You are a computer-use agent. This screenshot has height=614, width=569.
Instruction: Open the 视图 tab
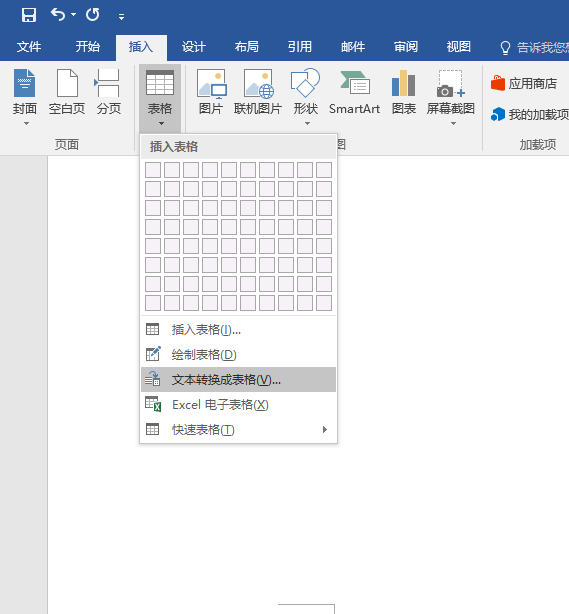tap(459, 47)
